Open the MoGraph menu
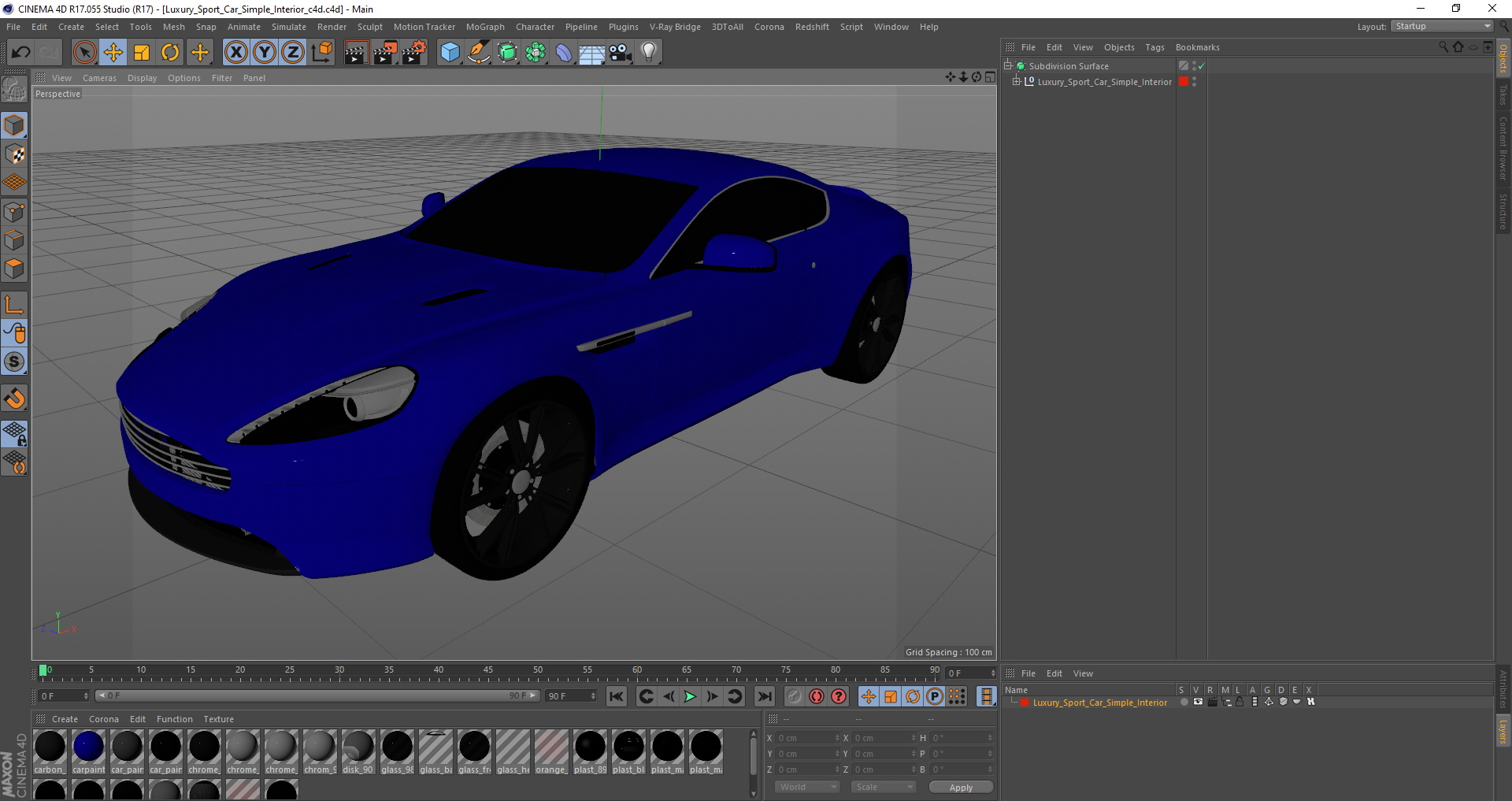The width and height of the screenshot is (1512, 801). point(485,27)
